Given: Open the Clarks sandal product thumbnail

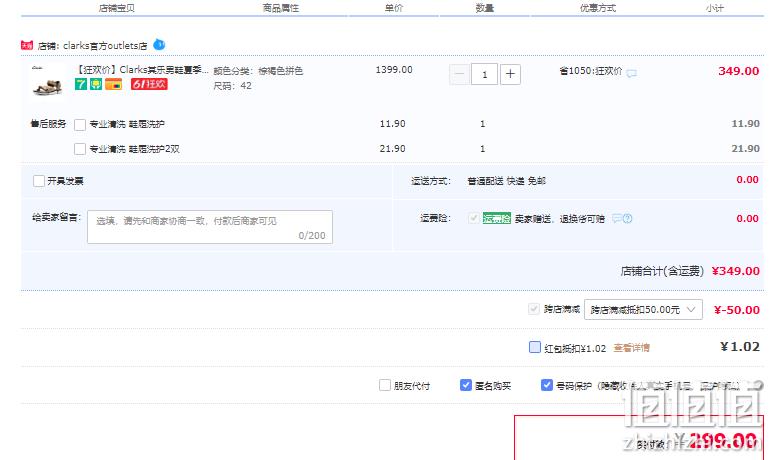Looking at the screenshot, I should (47, 81).
